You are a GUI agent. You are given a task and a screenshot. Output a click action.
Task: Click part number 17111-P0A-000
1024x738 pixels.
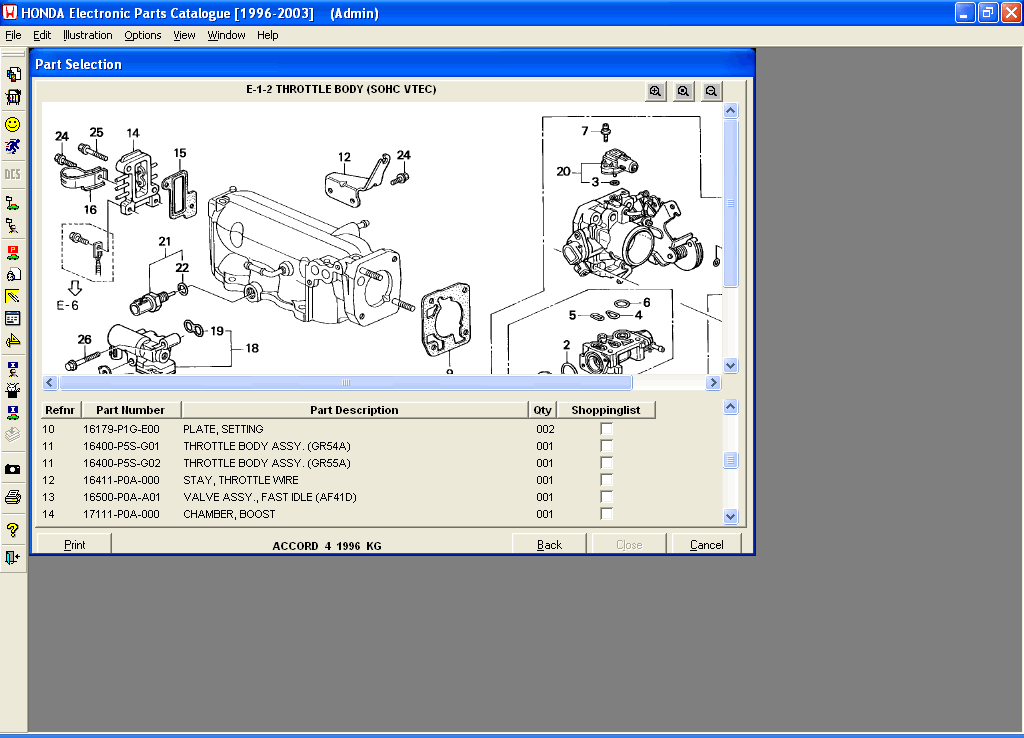(x=121, y=514)
